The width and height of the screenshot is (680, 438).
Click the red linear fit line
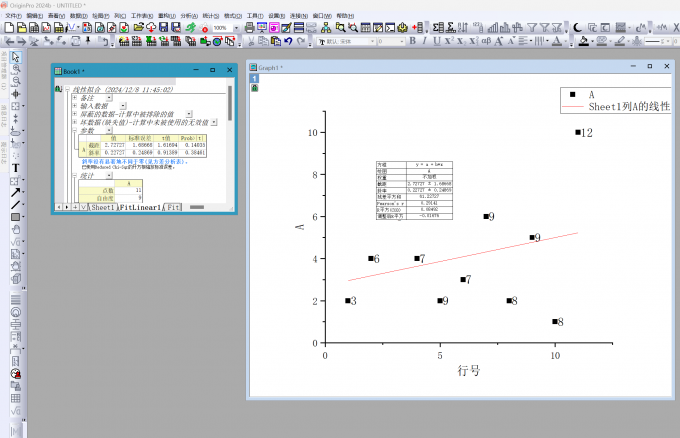(x=463, y=257)
